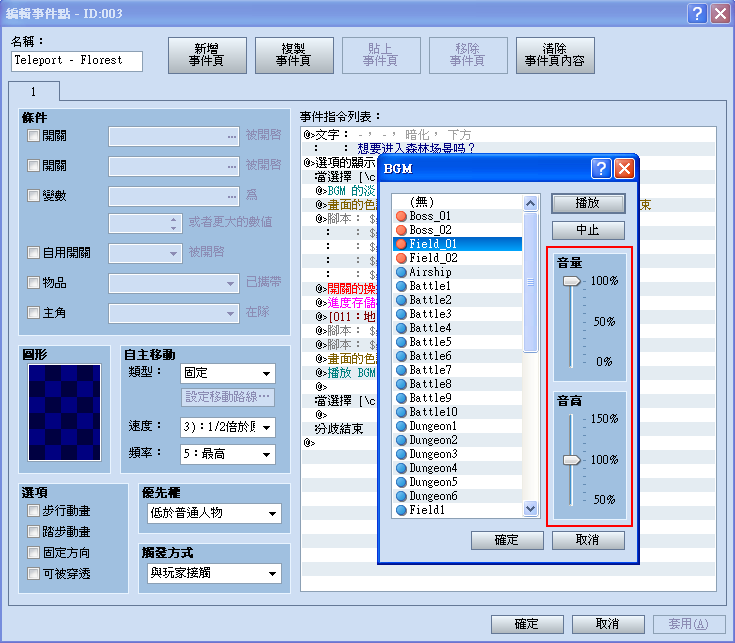
Task: Click the orange icon of Field_01
Action: click(x=401, y=244)
